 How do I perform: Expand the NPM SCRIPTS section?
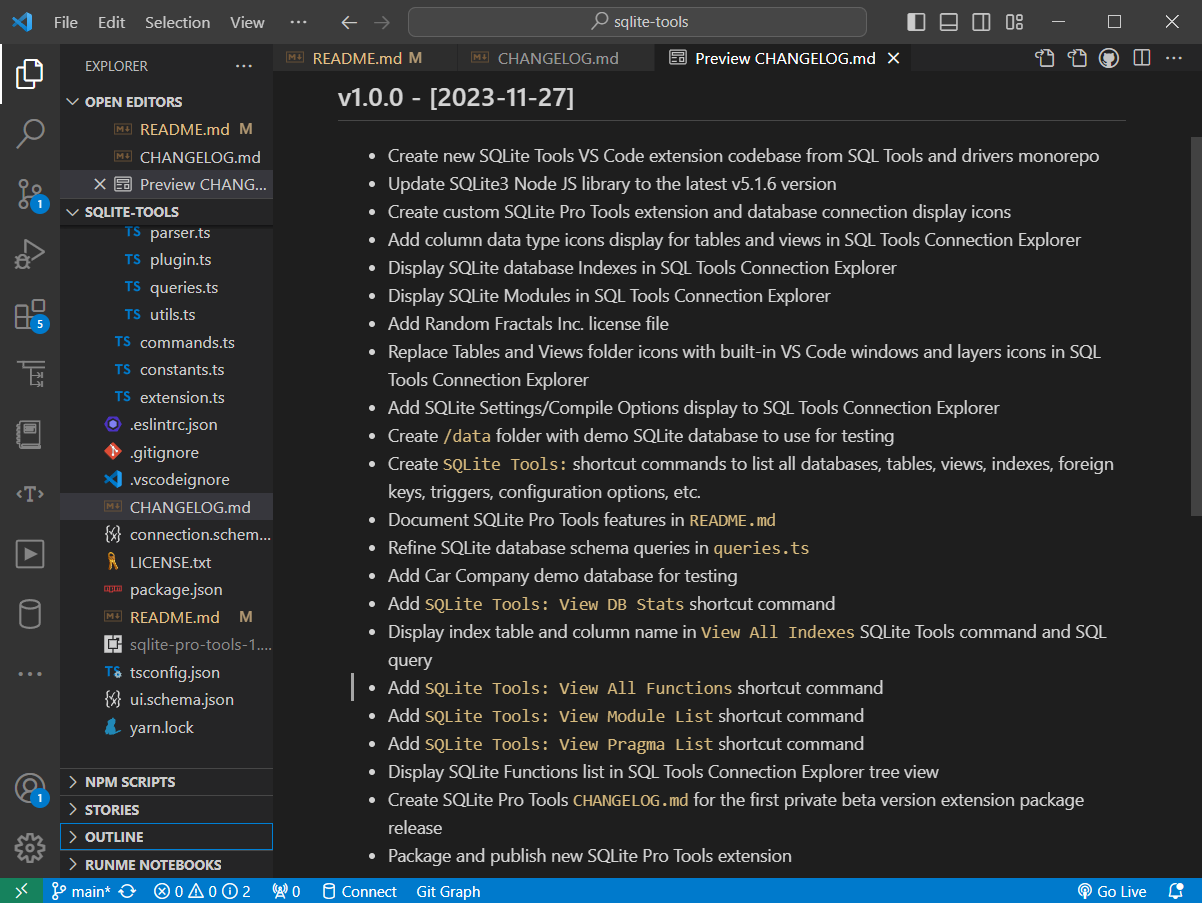pyautogui.click(x=166, y=782)
